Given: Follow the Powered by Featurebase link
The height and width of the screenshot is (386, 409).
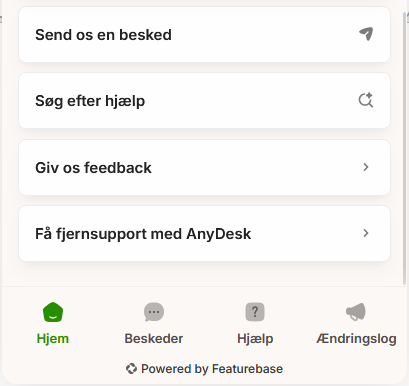Looking at the screenshot, I should (204, 369).
